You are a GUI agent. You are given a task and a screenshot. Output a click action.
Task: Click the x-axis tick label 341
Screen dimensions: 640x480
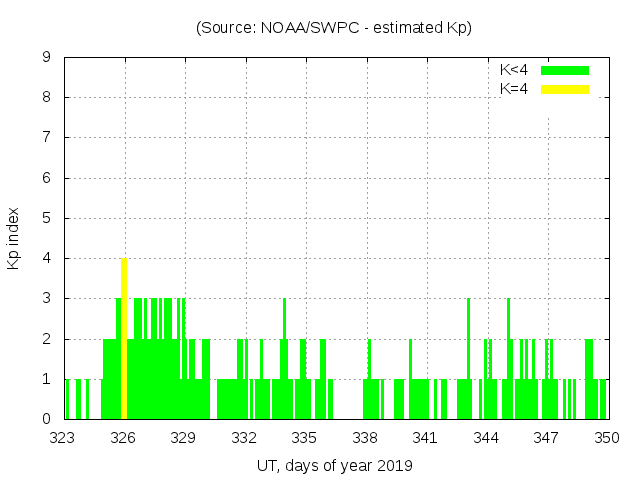[x=426, y=438]
